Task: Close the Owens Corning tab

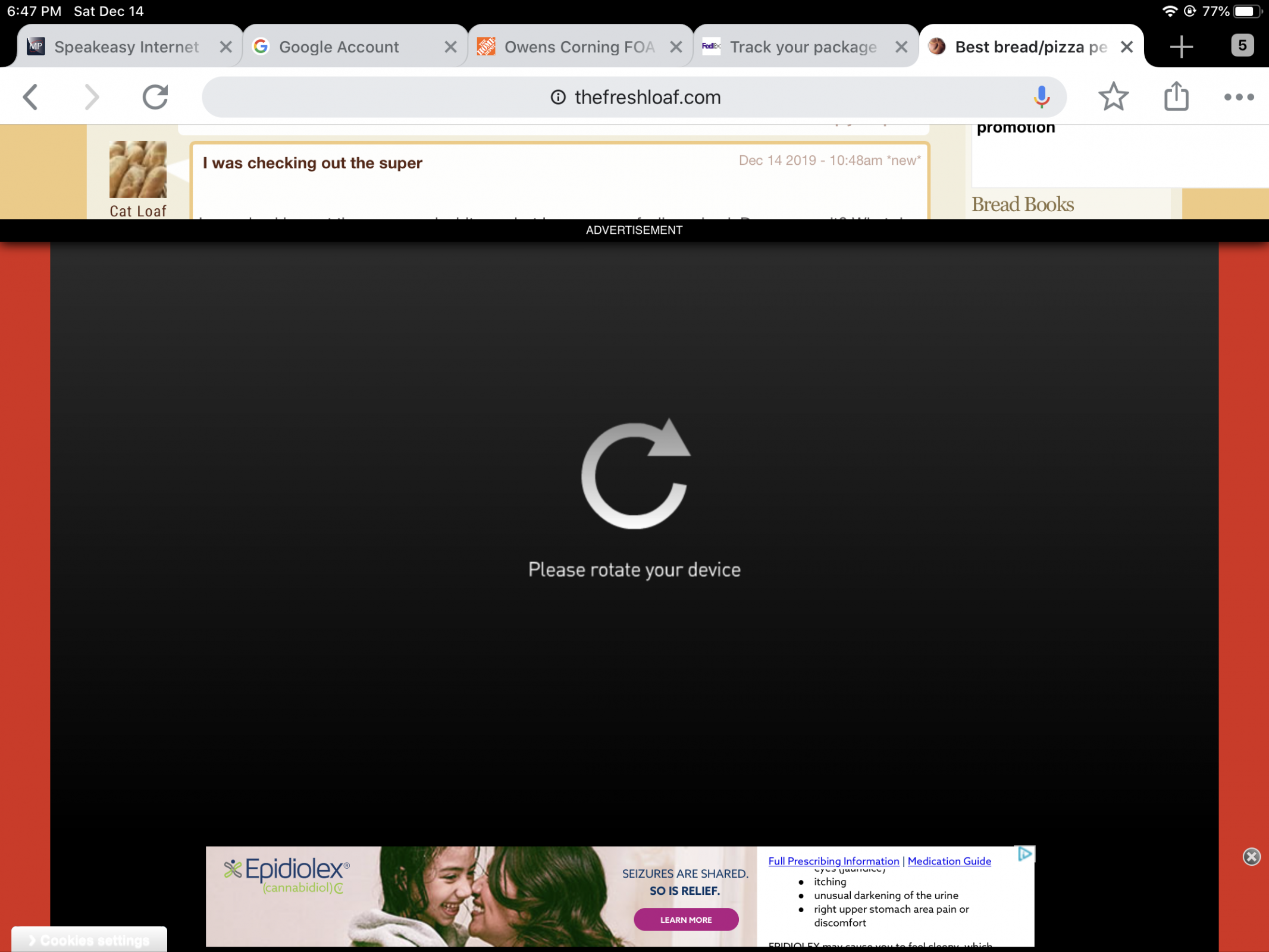Action: [676, 47]
